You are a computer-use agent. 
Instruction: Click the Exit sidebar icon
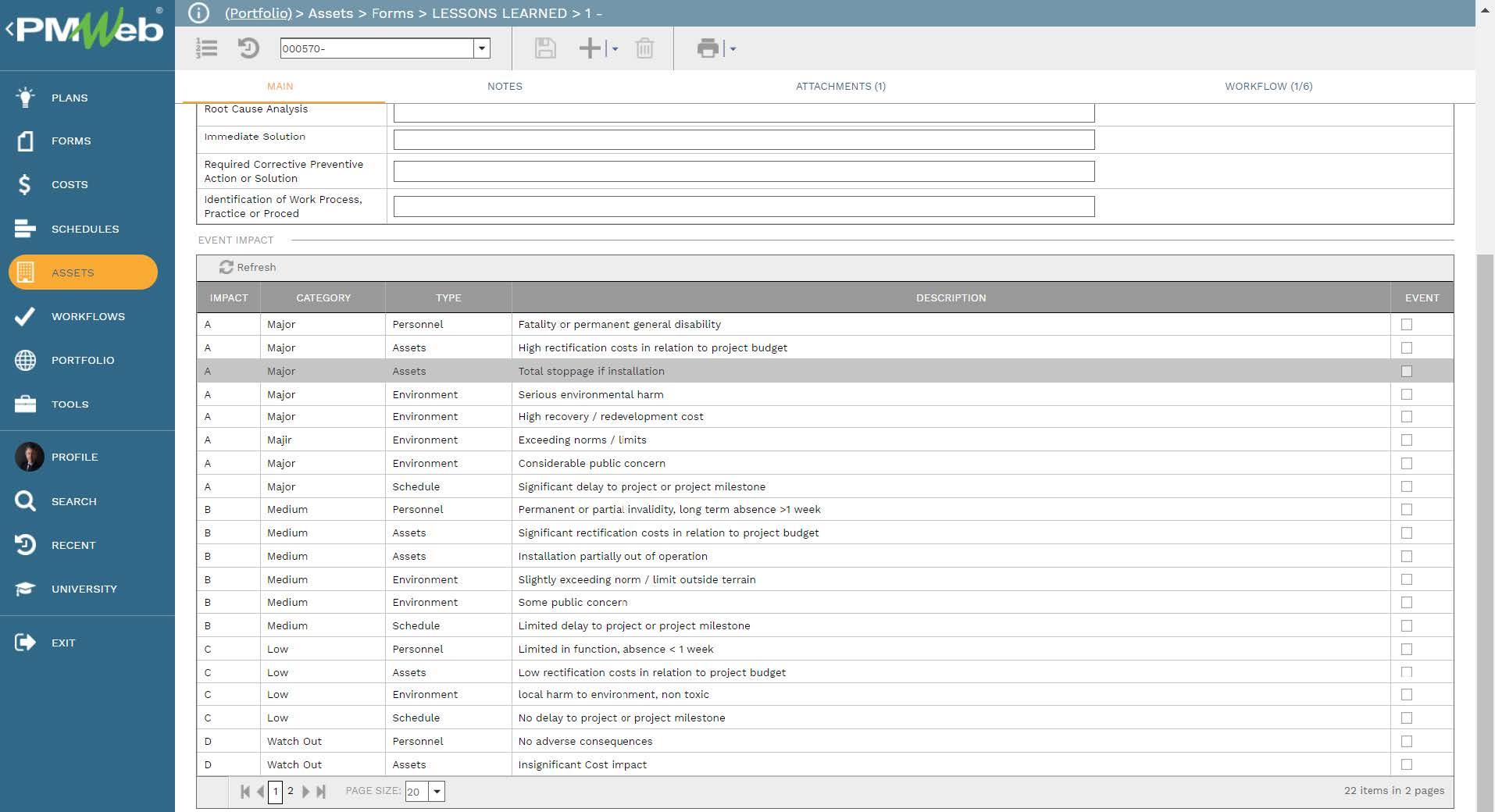pyautogui.click(x=25, y=643)
